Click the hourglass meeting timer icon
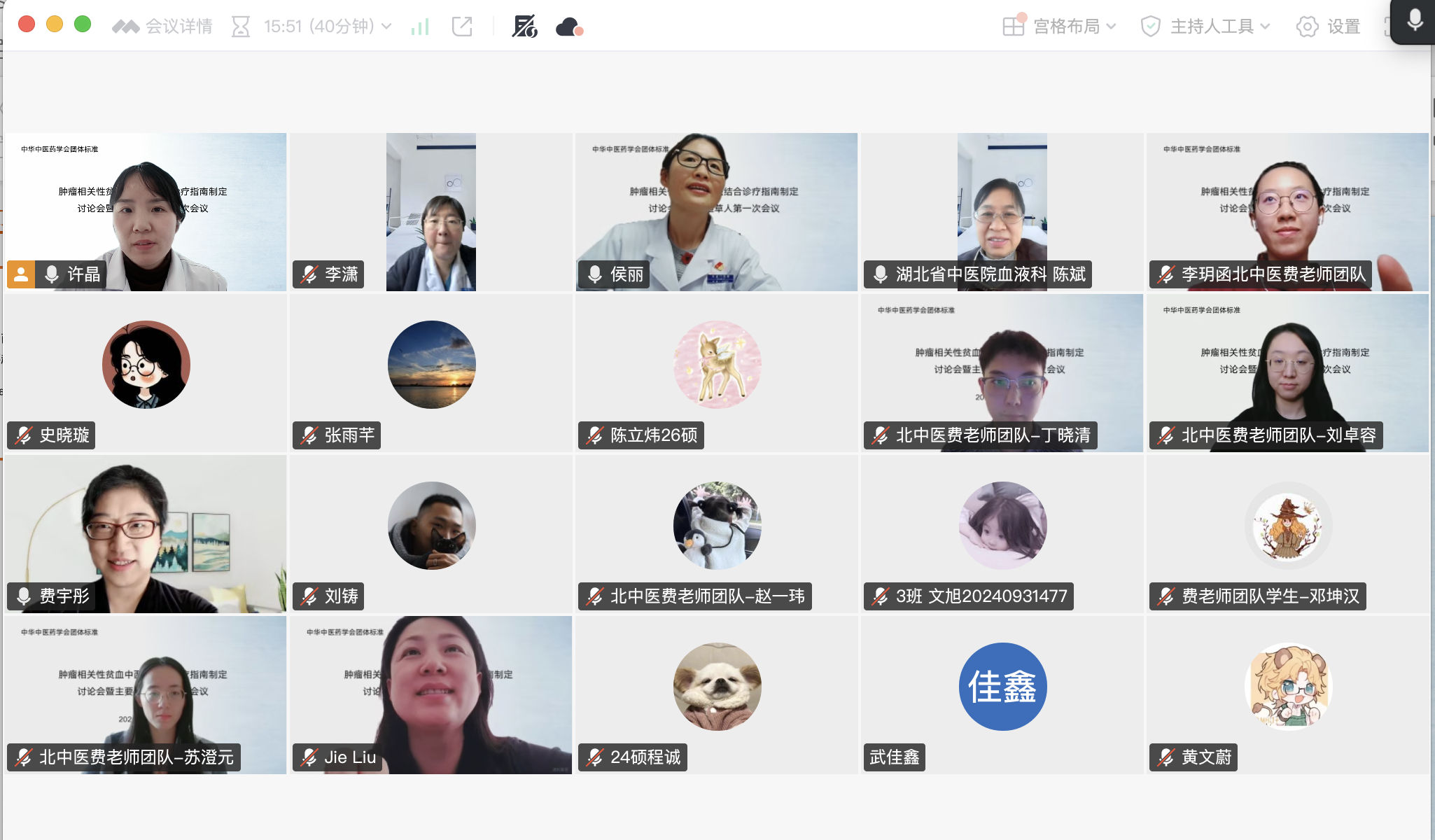The width and height of the screenshot is (1435, 840). point(241,27)
